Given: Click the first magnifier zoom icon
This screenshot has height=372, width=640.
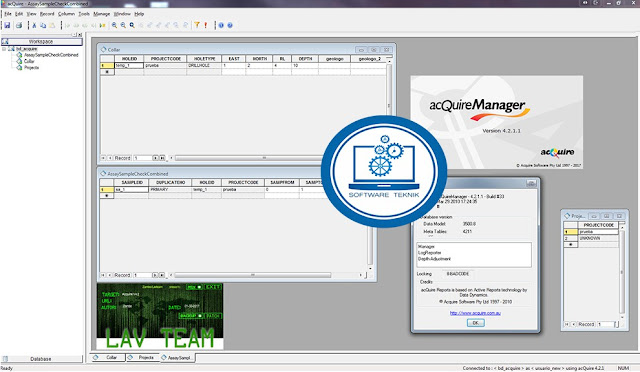Looking at the screenshot, I should coord(114,25).
